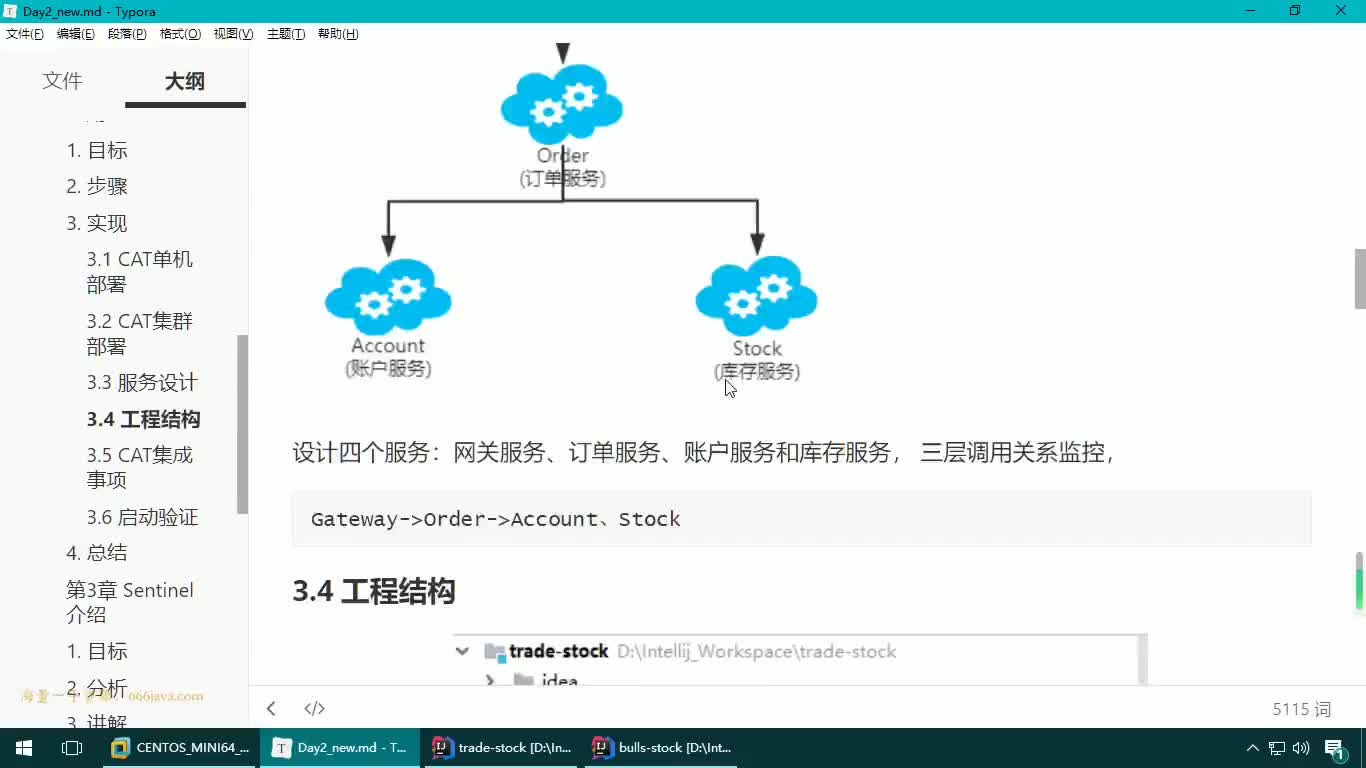Switch to trade-stock IntelliJ taskbar window

502,748
